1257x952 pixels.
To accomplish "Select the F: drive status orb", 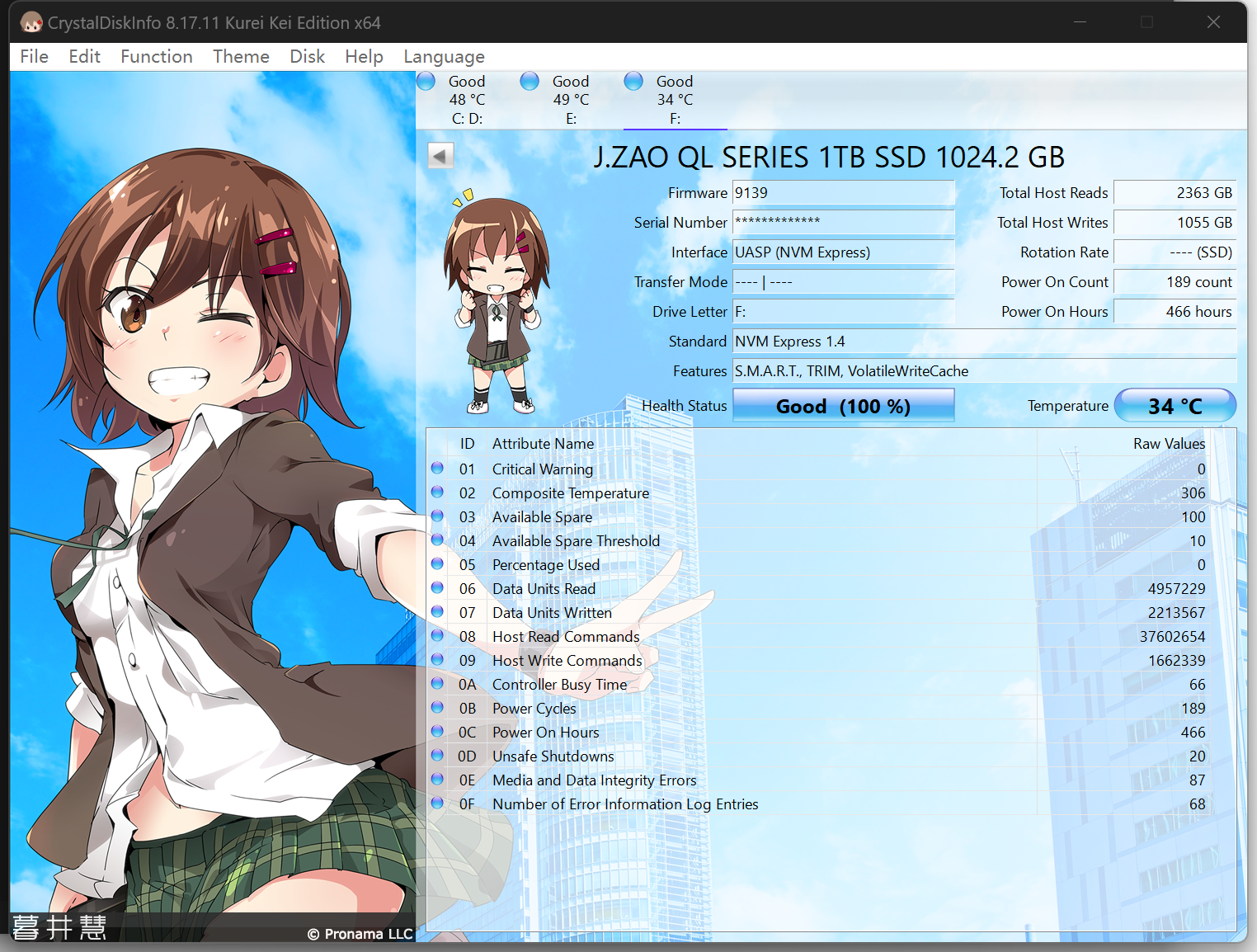I will 633,81.
